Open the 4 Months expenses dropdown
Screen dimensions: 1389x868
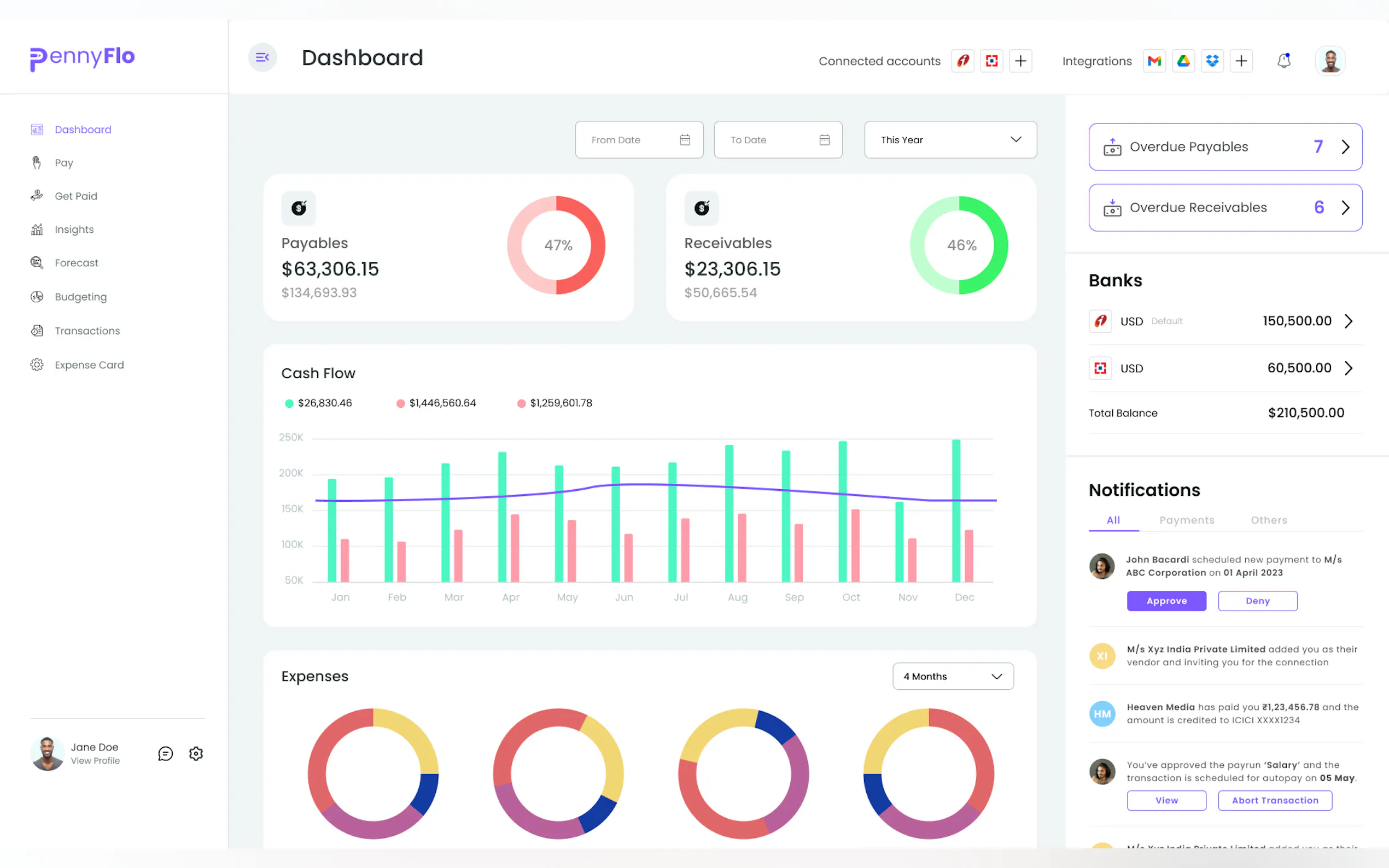click(953, 676)
